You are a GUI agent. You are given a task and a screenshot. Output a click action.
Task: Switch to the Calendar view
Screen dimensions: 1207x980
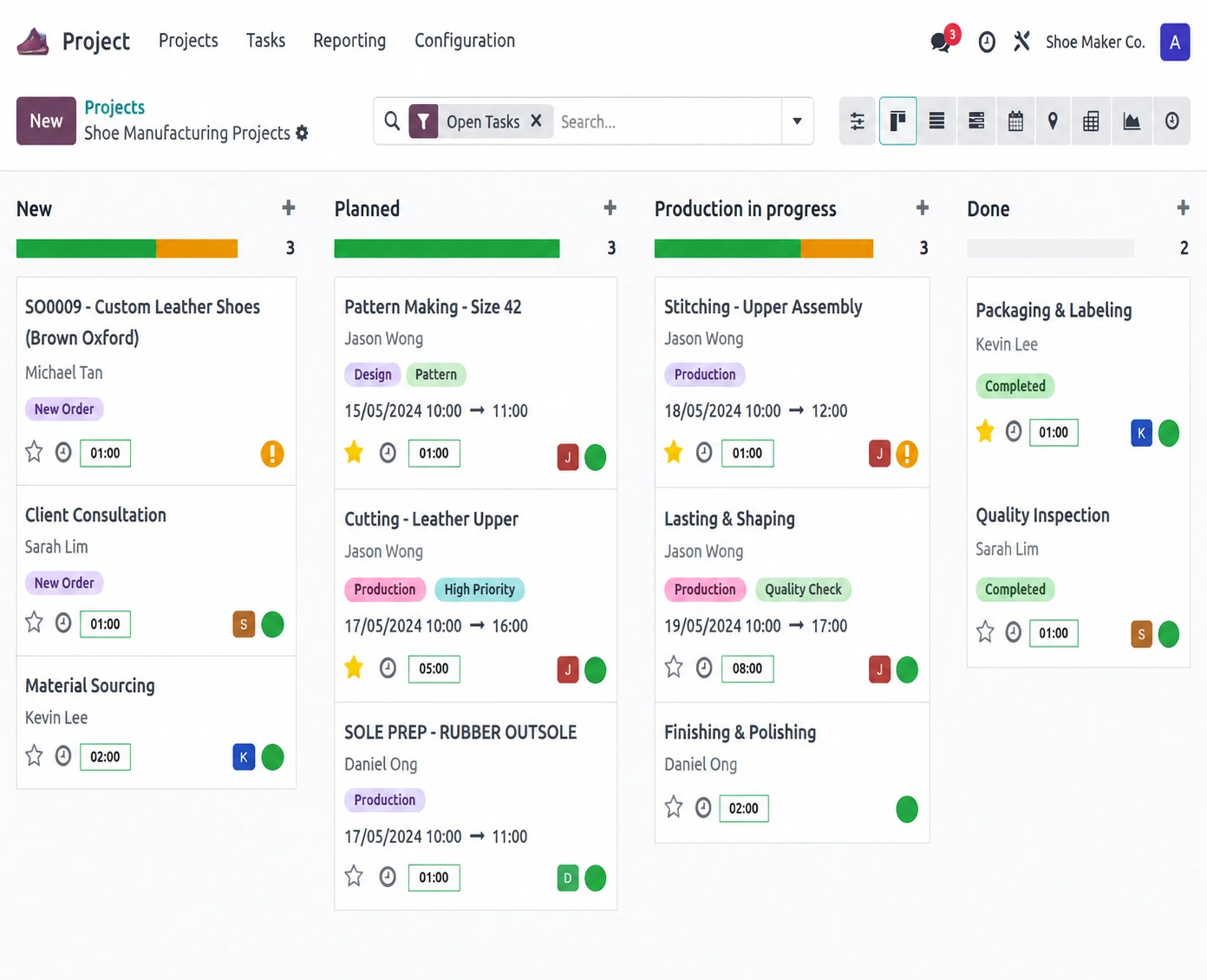click(1015, 121)
